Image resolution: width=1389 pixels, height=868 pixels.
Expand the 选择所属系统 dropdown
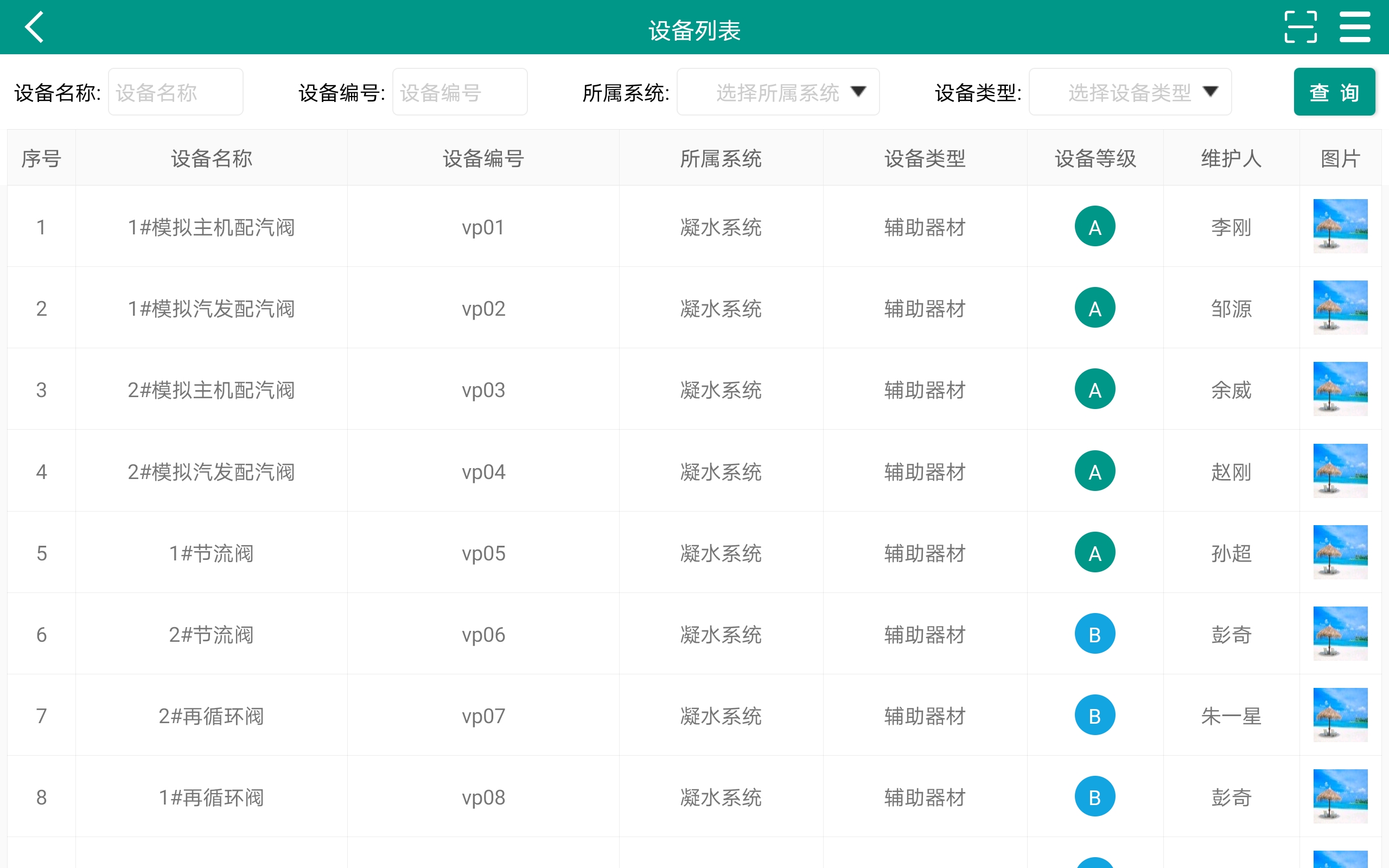(x=777, y=92)
